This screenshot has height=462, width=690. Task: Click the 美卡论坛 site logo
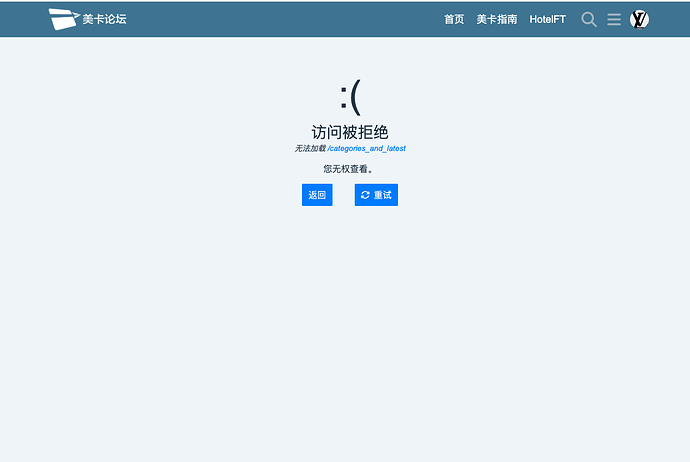coord(88,19)
